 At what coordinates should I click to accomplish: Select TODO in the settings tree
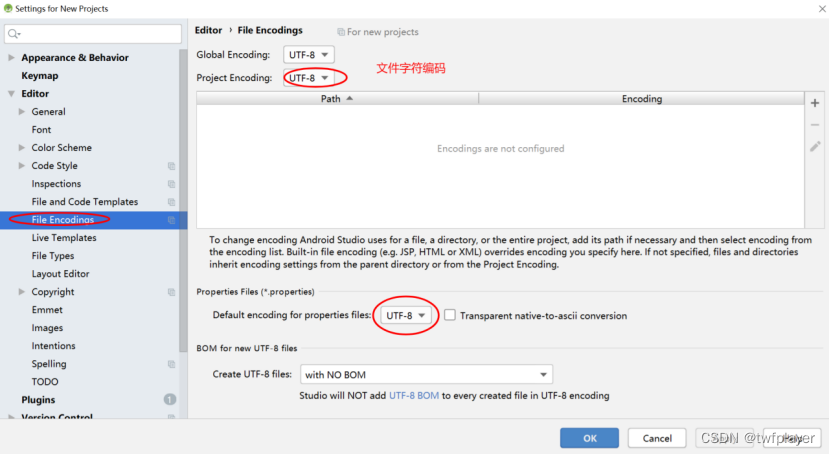point(45,381)
